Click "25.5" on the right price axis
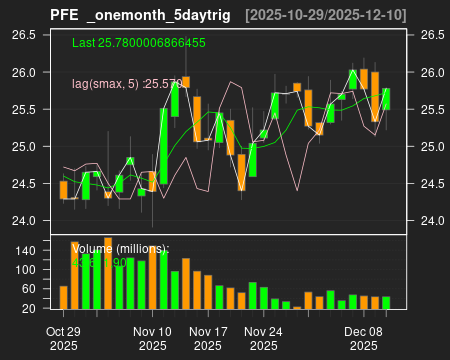The width and height of the screenshot is (450, 360). 433,109
